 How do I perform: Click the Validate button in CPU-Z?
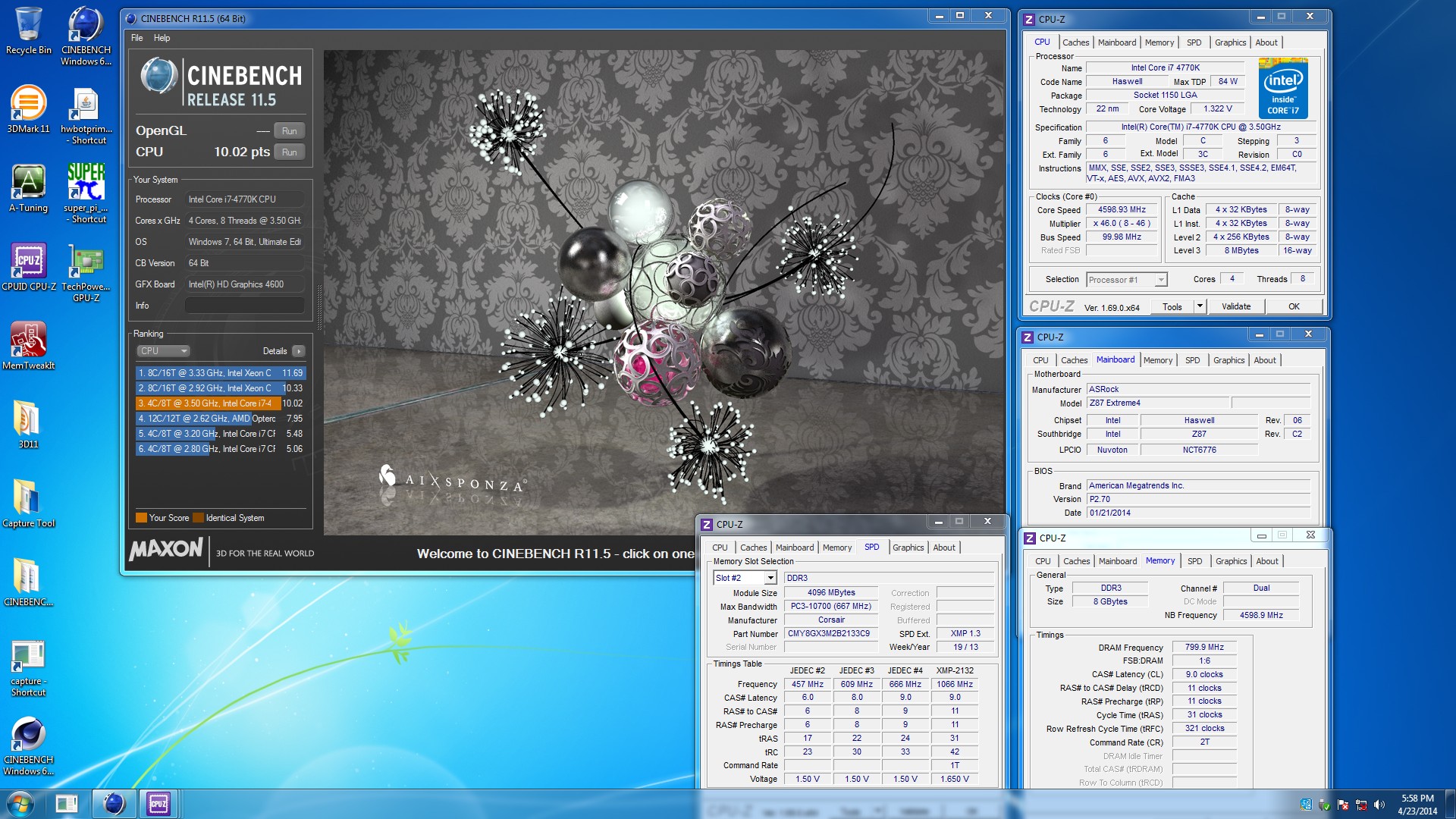(x=1236, y=307)
